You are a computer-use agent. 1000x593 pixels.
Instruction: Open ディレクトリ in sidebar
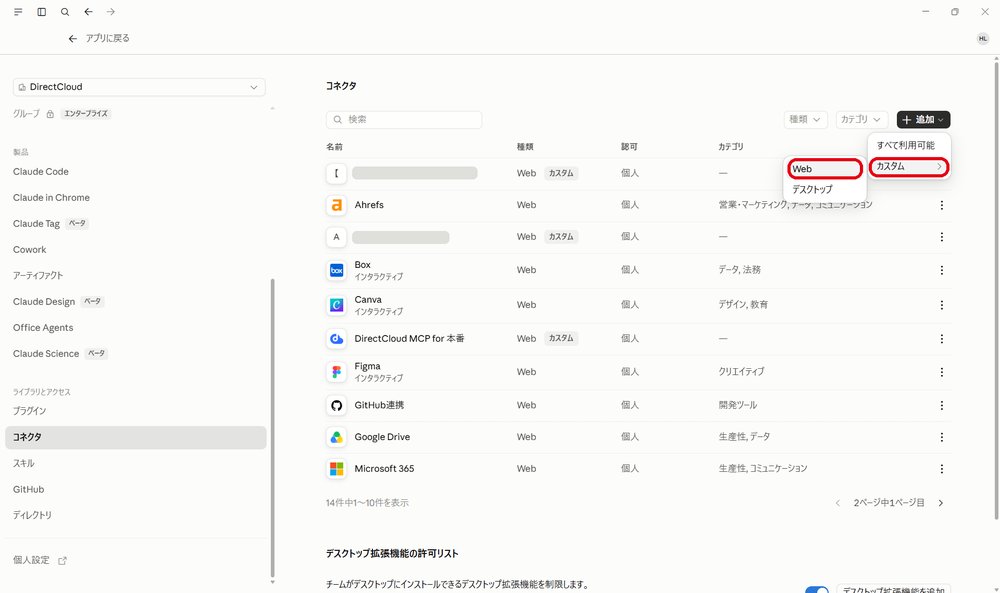point(32,515)
